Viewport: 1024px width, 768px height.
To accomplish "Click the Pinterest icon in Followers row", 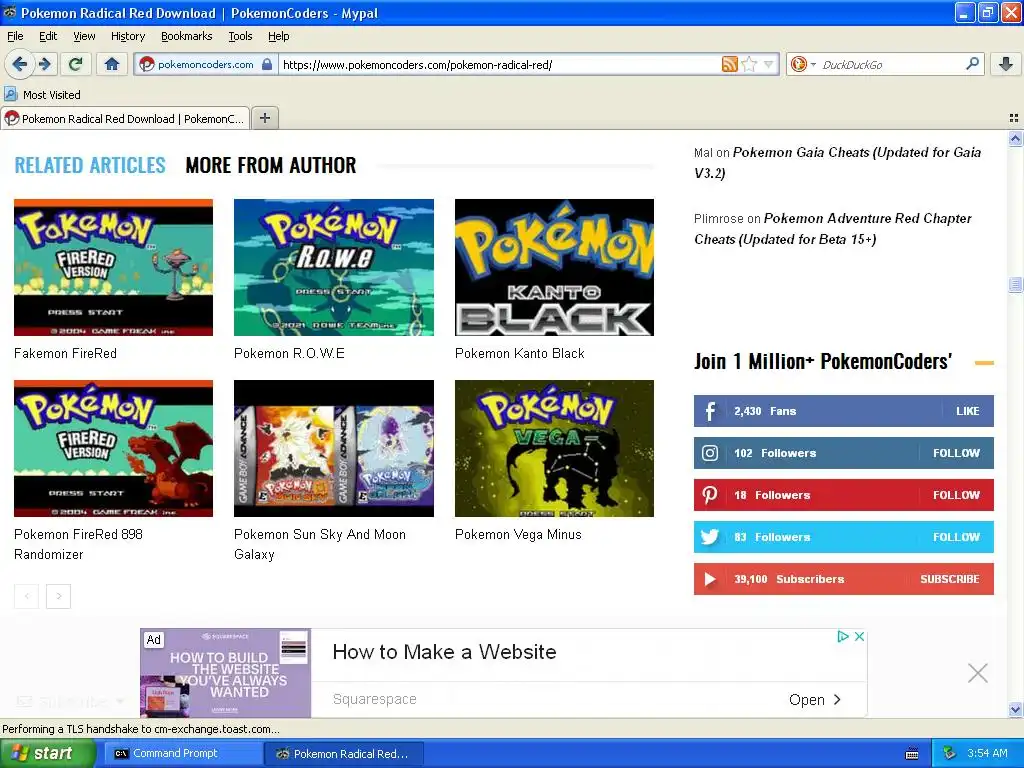I will click(710, 495).
